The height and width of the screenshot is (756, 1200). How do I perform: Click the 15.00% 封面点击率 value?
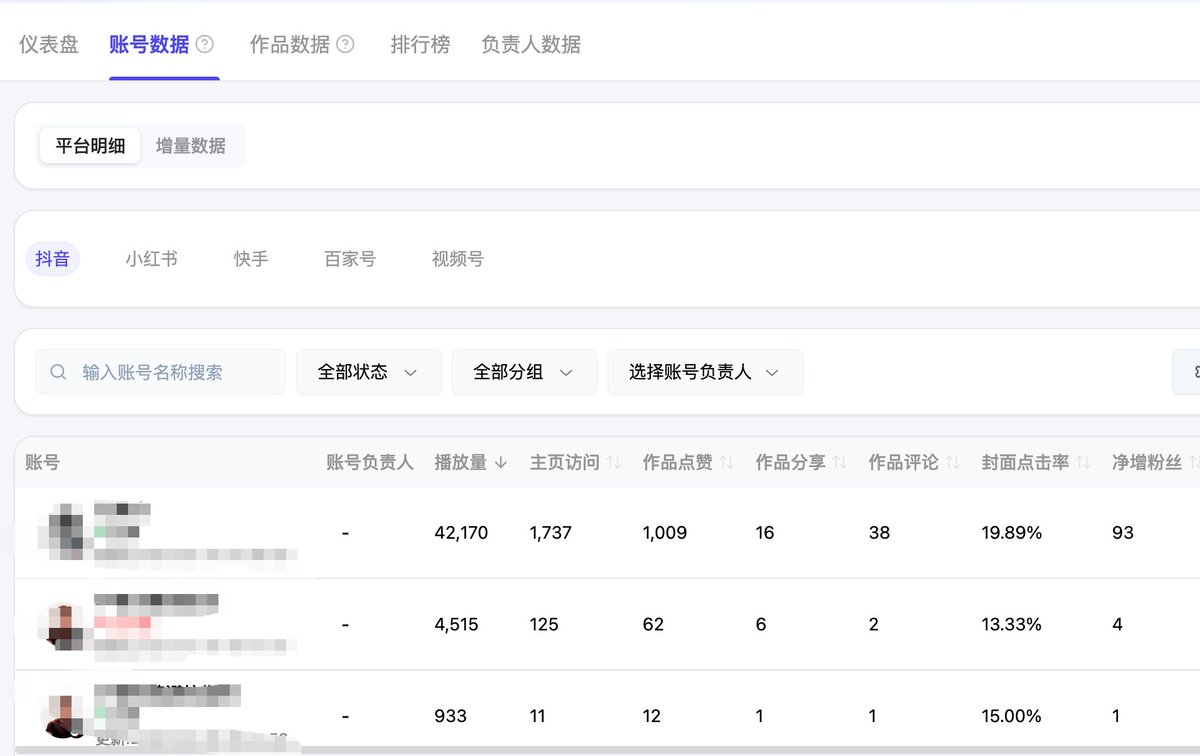point(1012,716)
